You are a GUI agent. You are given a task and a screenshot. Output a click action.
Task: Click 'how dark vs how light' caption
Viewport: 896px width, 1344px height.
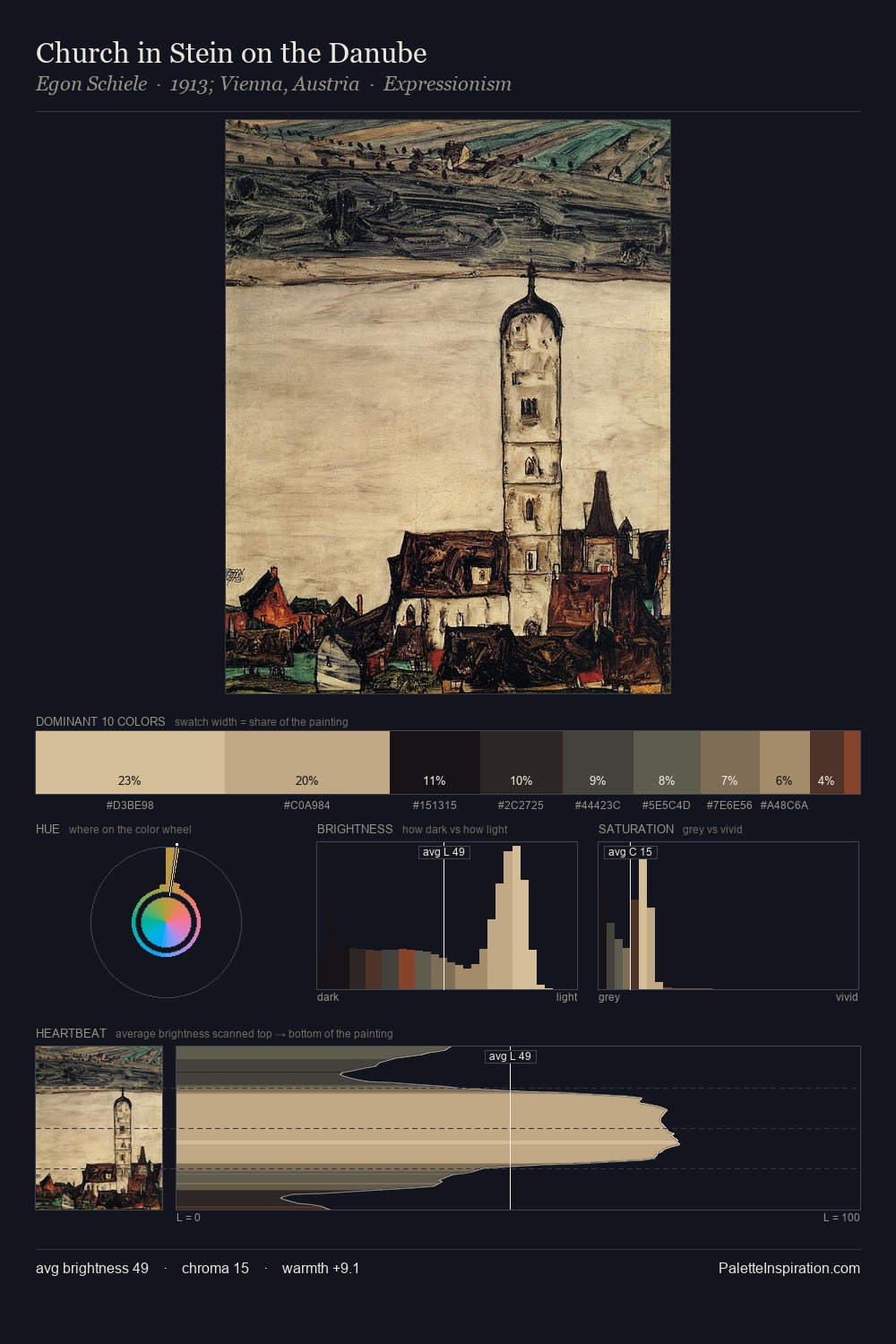click(x=455, y=830)
